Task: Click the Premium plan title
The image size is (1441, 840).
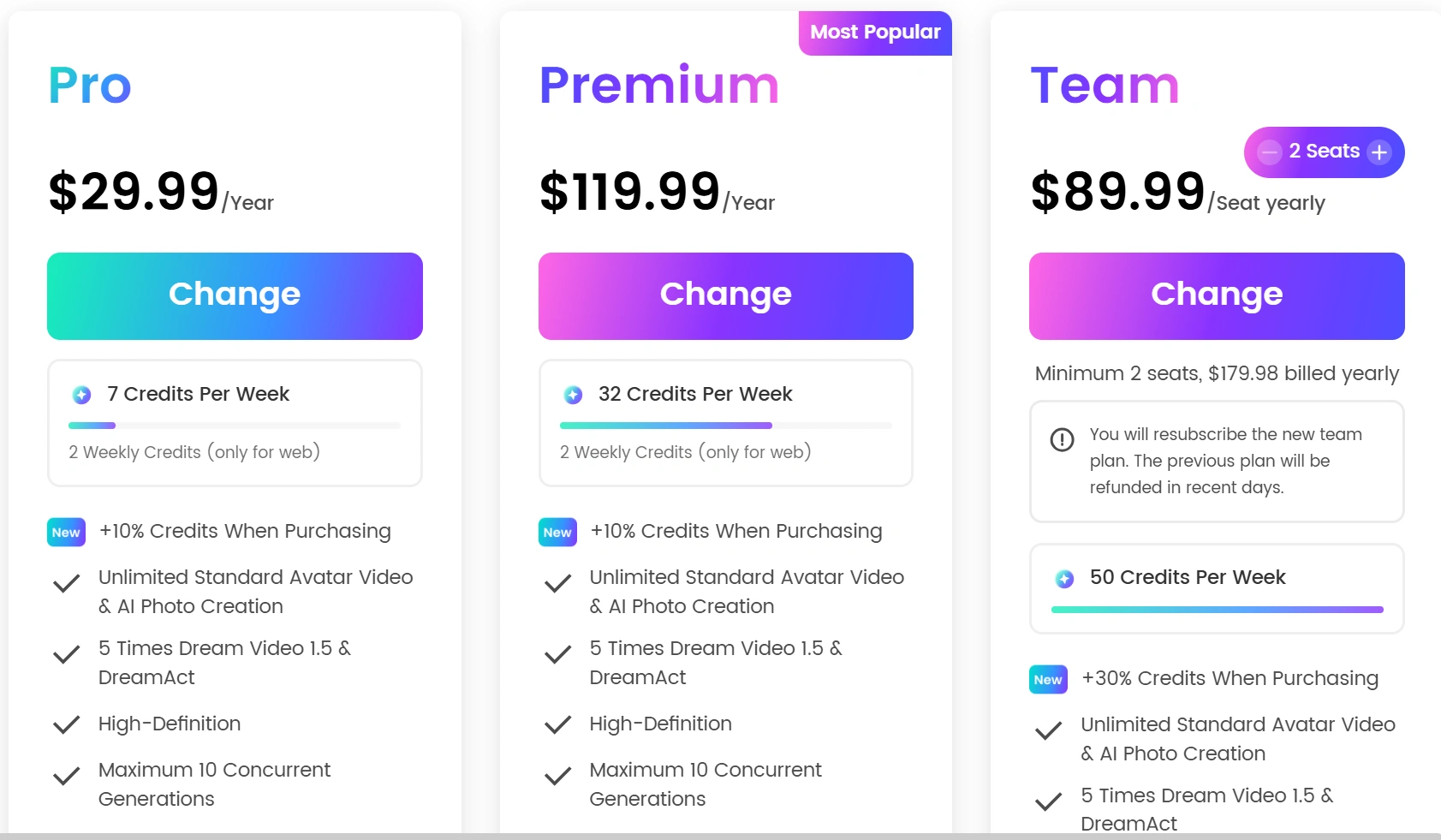Action: click(659, 86)
